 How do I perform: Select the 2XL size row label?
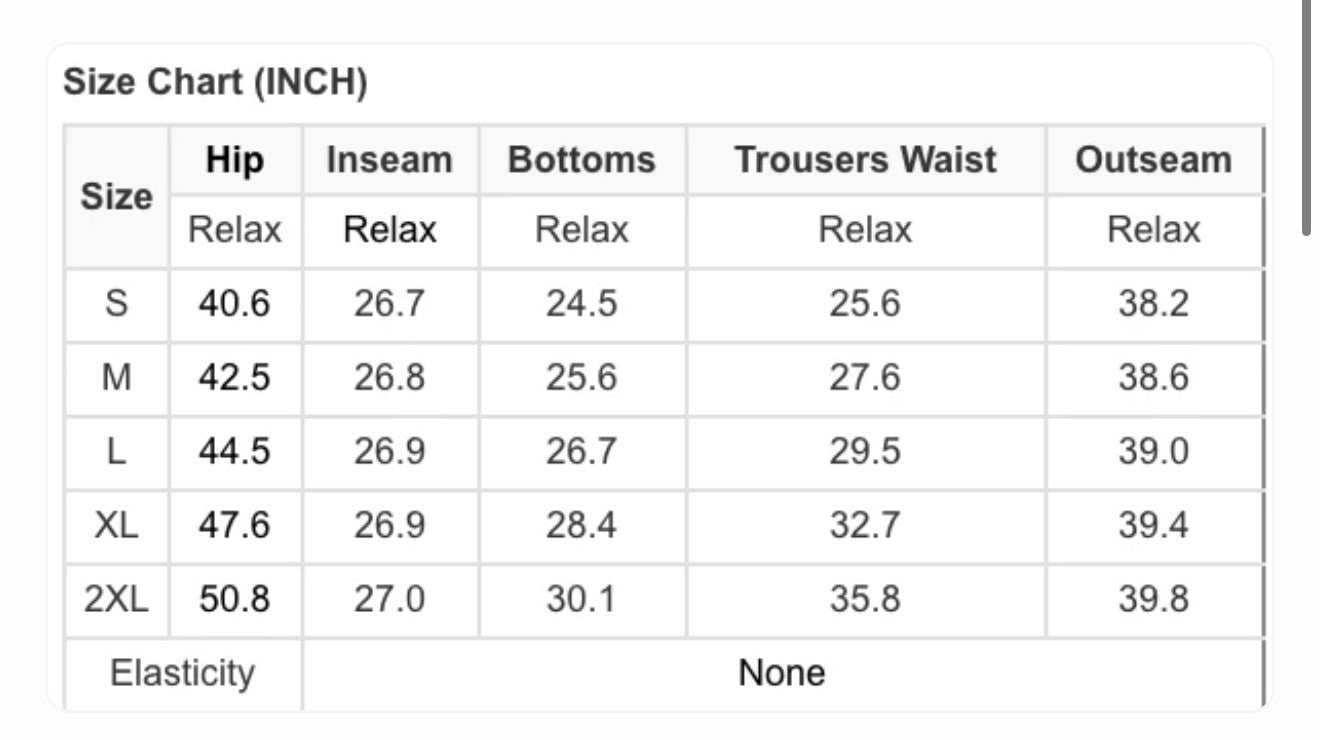[117, 600]
